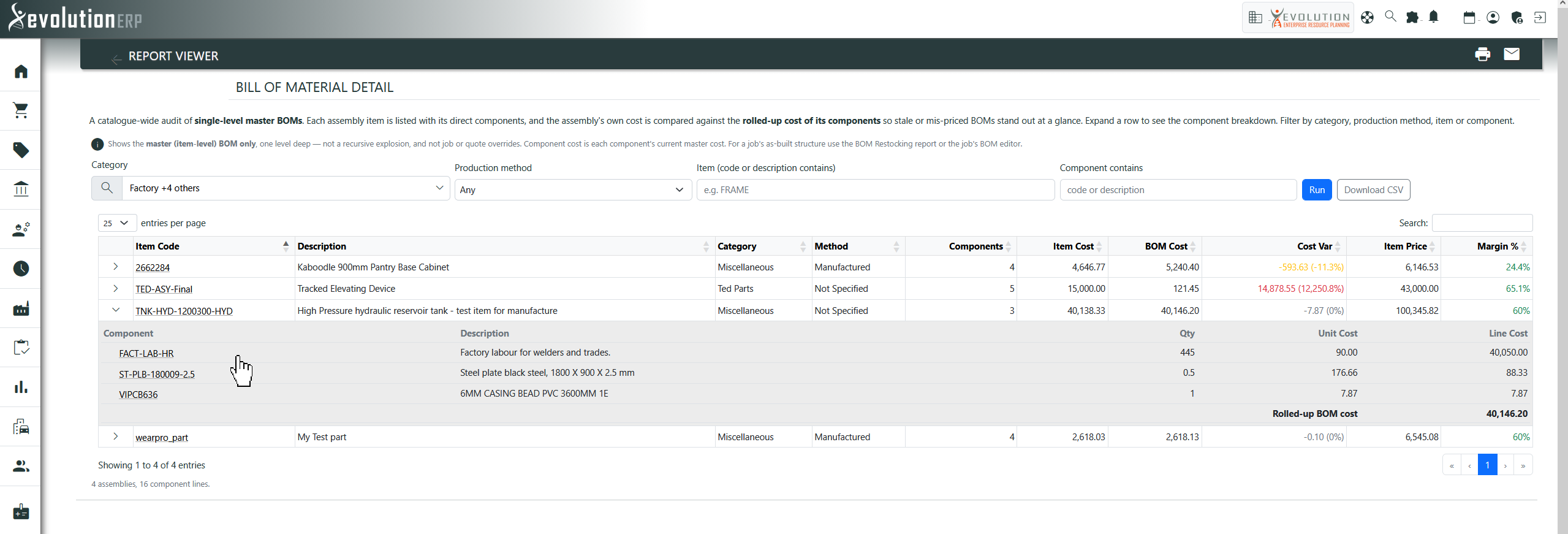Screen dimensions: 1568x534
Task: Focus the Component contains input field
Action: click(x=1178, y=190)
